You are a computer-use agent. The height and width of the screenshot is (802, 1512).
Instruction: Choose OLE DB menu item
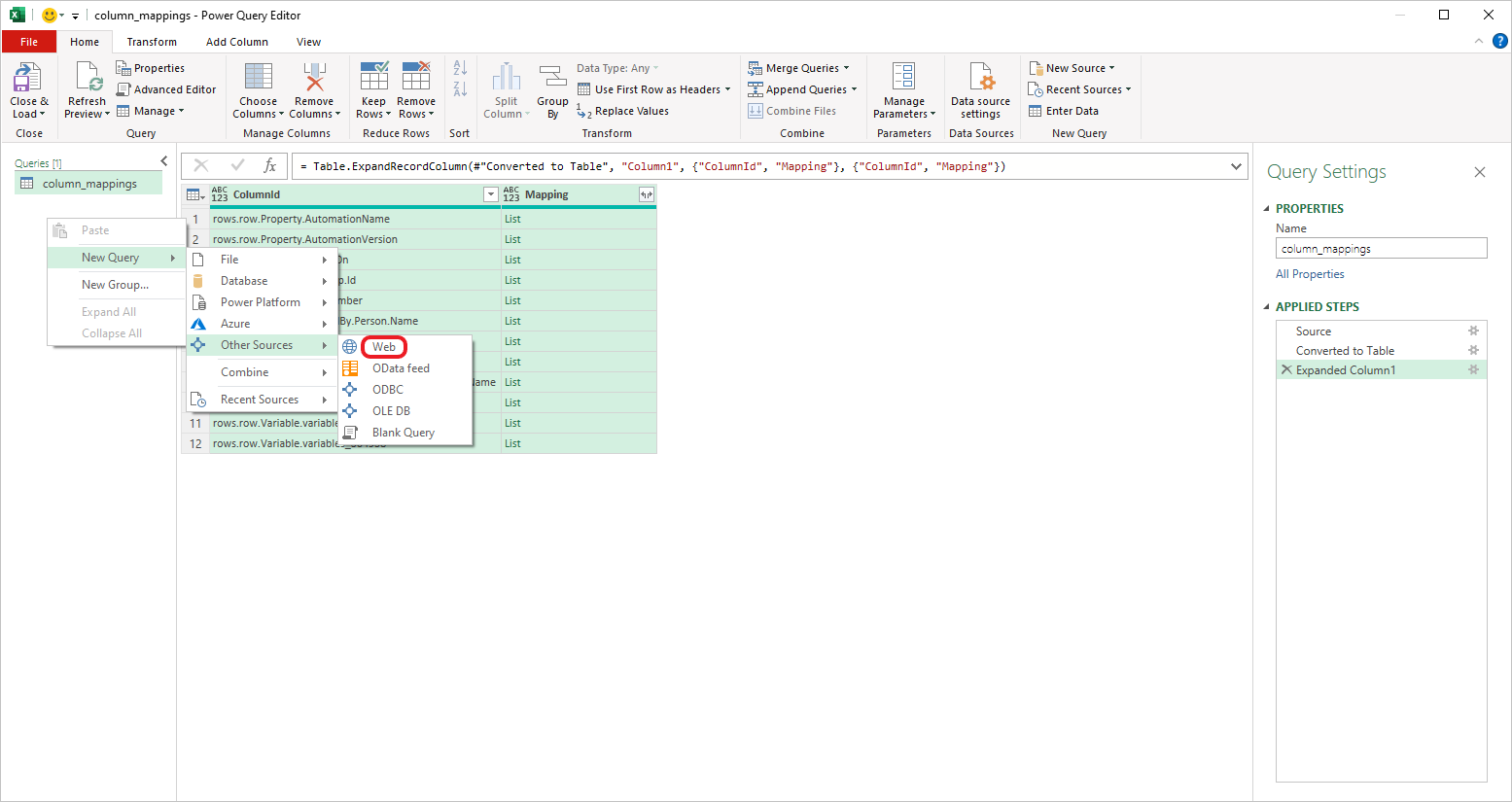405,411
